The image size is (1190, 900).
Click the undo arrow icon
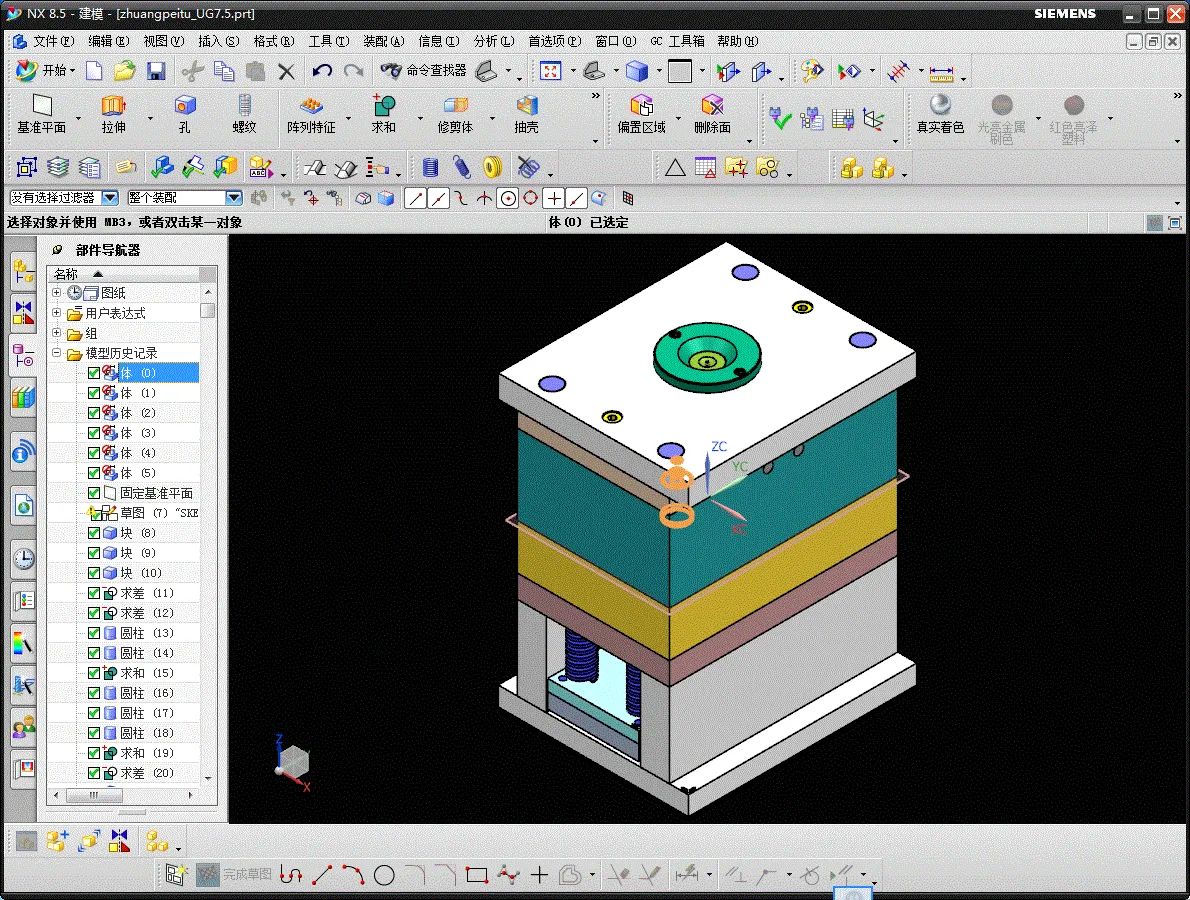(322, 71)
